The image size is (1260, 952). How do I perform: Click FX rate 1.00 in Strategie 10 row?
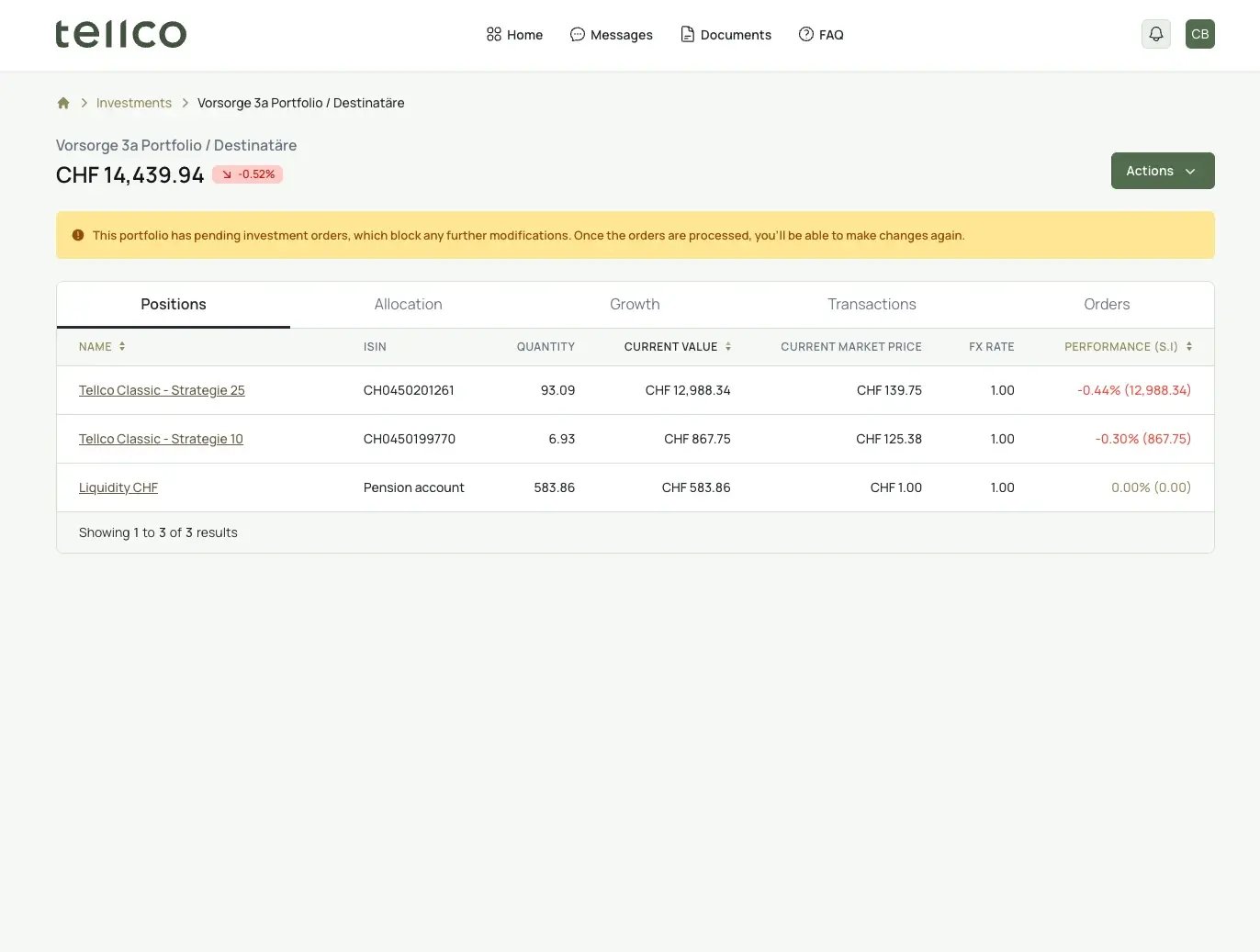(1003, 439)
